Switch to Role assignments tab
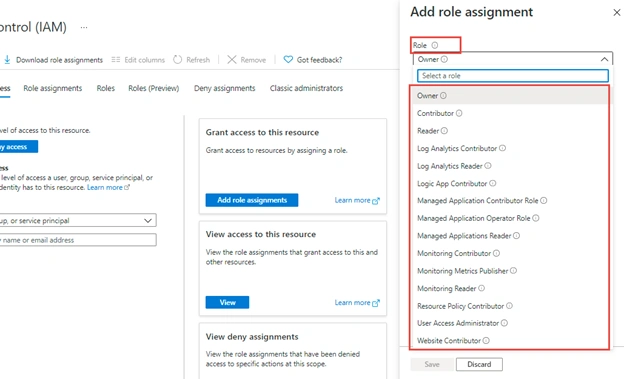Image resolution: width=624 pixels, height=379 pixels. [53, 88]
